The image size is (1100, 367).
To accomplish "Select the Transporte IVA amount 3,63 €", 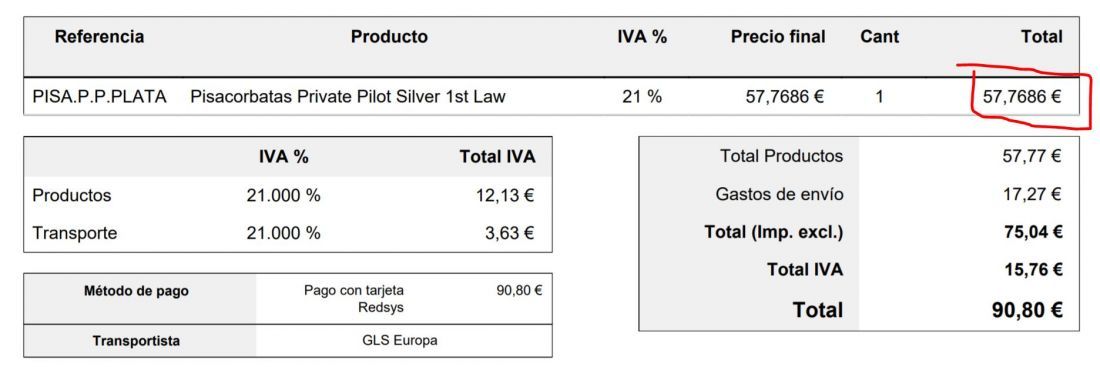I will click(509, 233).
